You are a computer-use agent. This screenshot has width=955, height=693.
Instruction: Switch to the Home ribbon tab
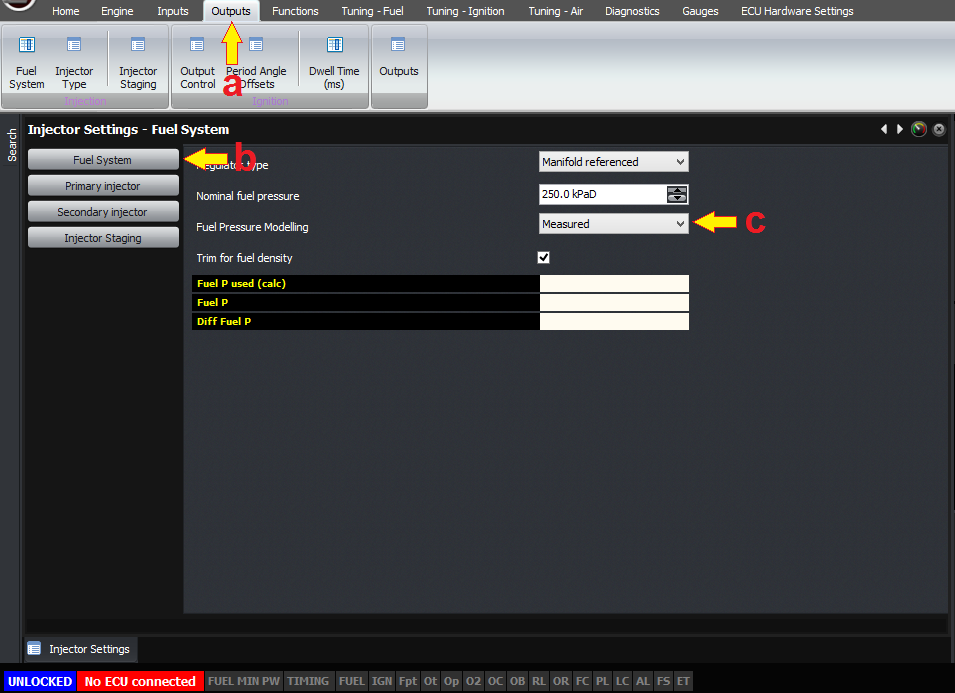pos(65,11)
